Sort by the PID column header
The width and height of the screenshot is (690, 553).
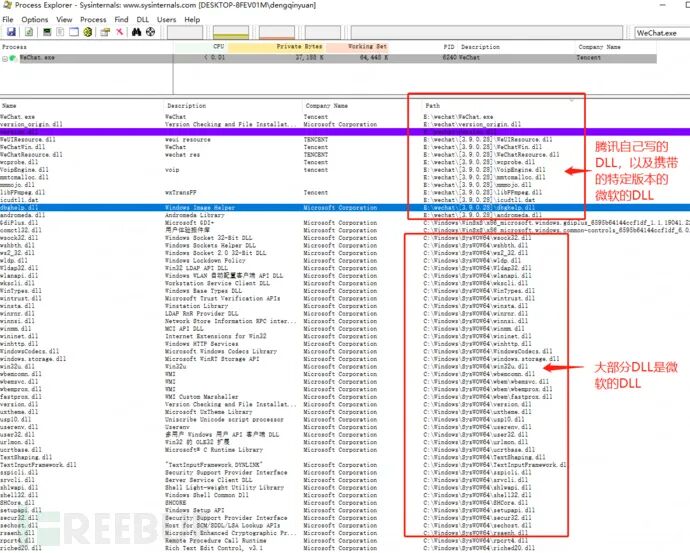[424, 47]
